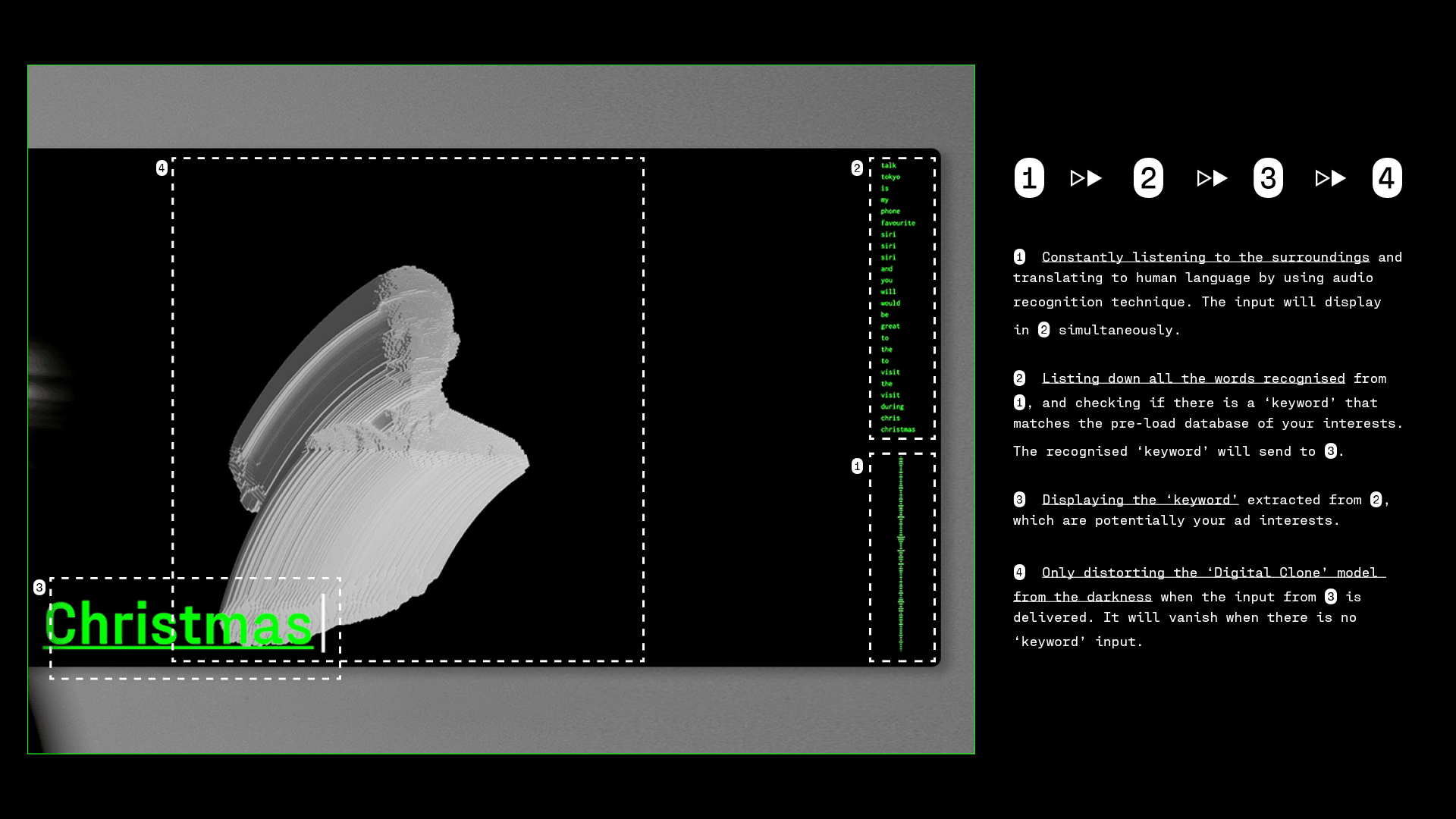The height and width of the screenshot is (819, 1456).
Task: Click the step-forward icon after node 1
Action: pos(1085,178)
